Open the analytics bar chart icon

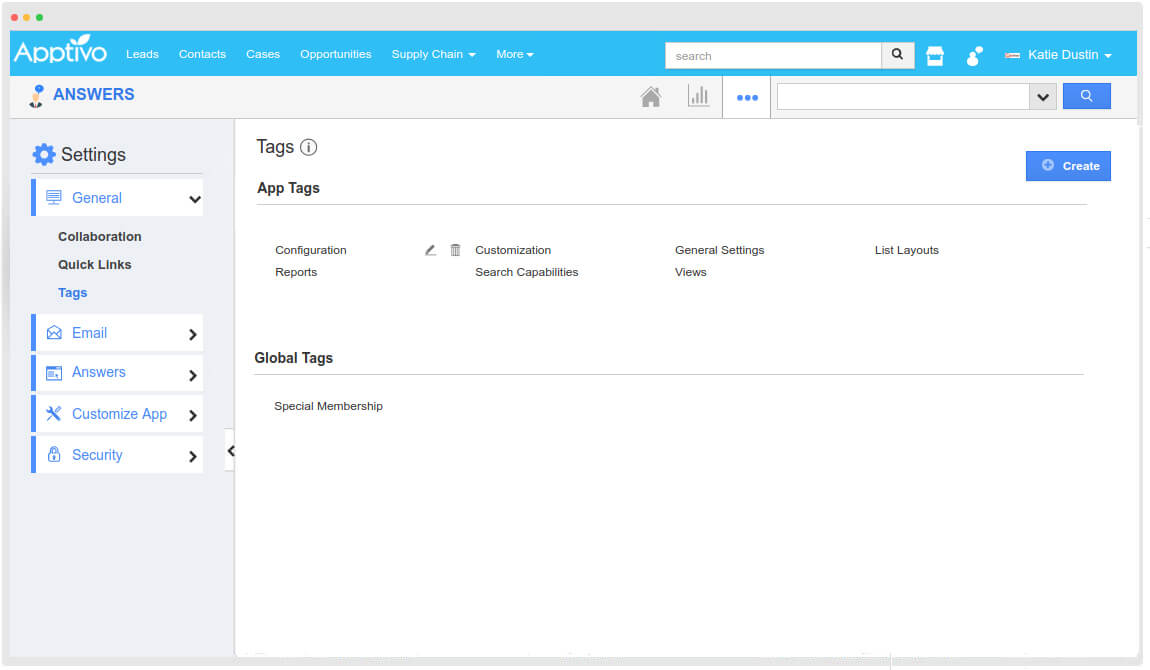coord(699,95)
